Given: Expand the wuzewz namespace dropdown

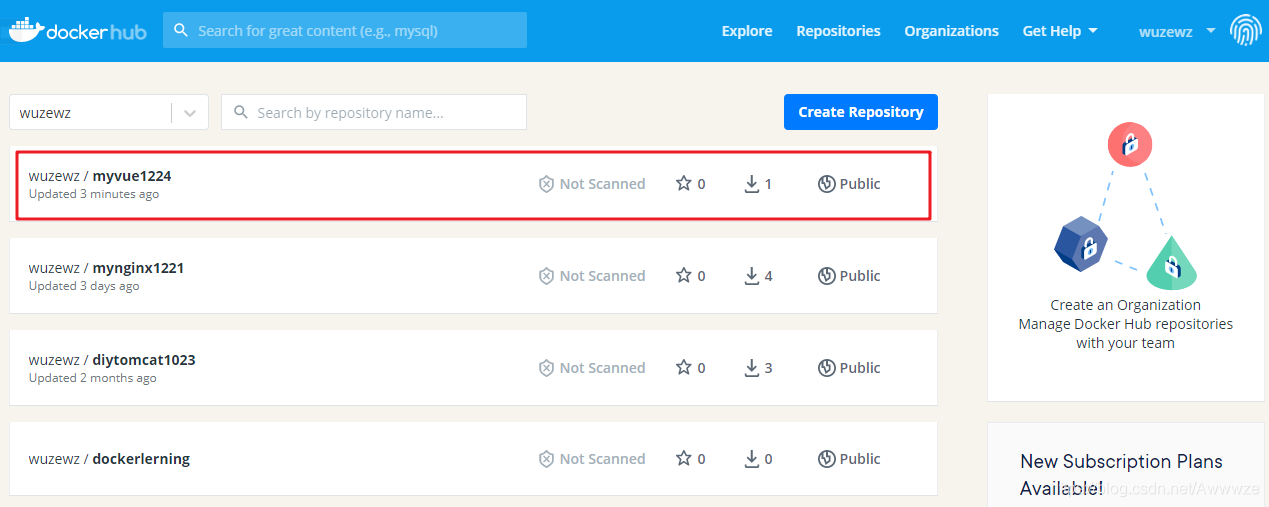Looking at the screenshot, I should 190,113.
